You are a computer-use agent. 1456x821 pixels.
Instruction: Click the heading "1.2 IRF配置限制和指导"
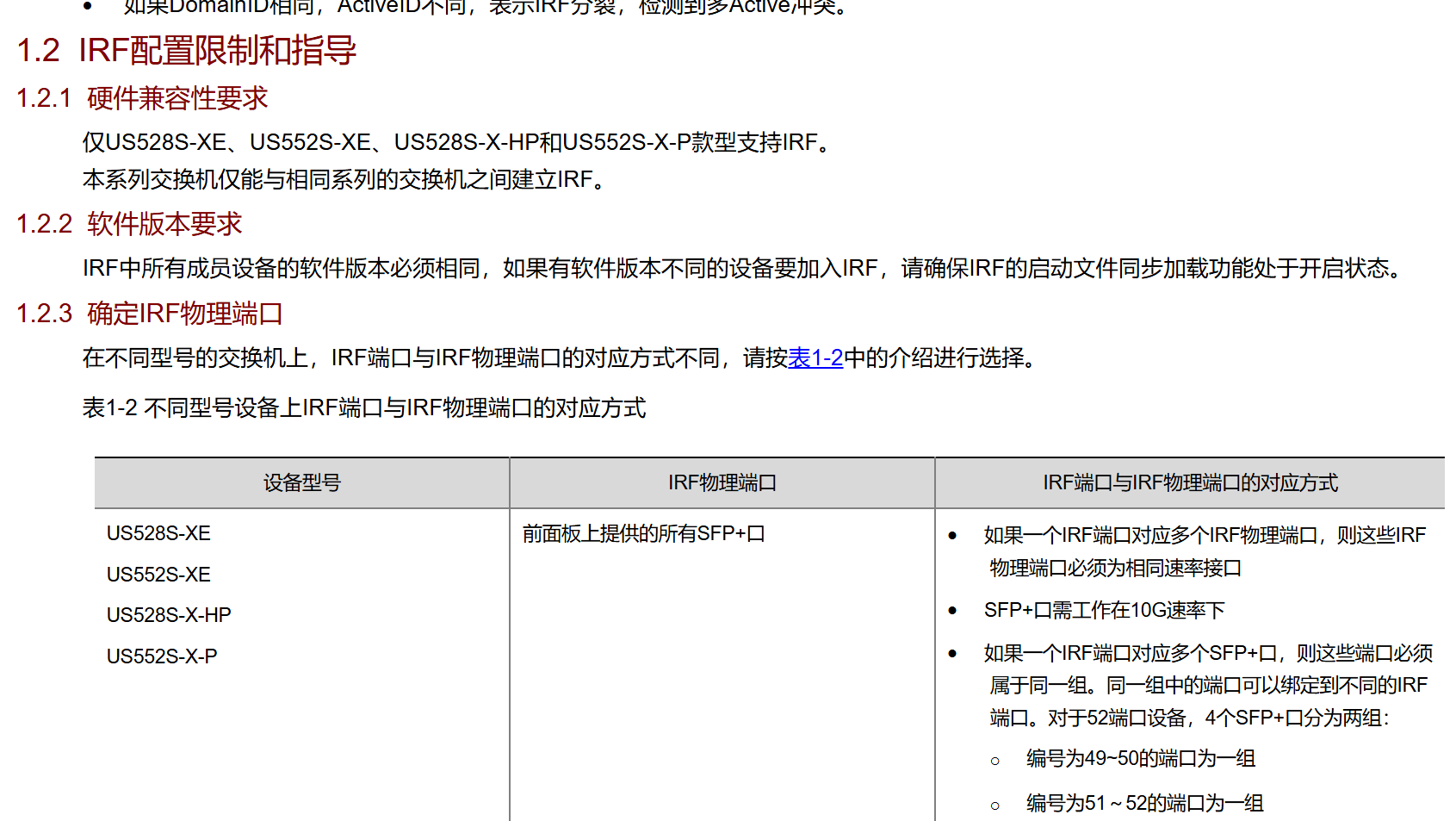pyautogui.click(x=186, y=51)
